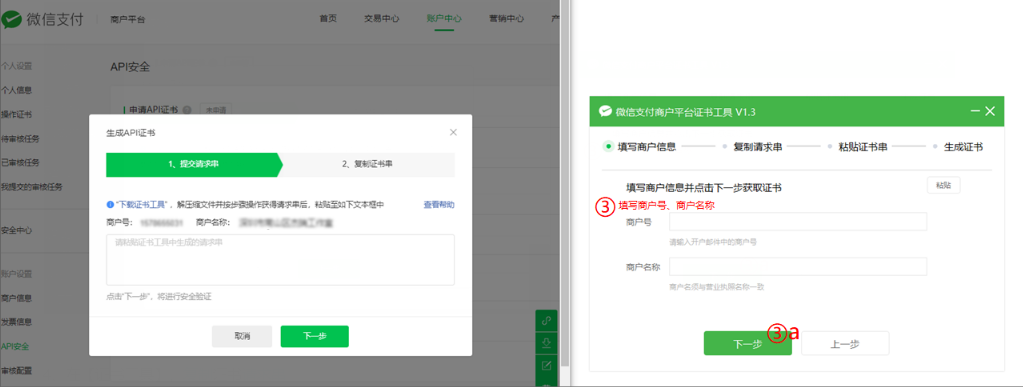Click 取消 in certificate dialog
The image size is (1023, 387).
click(x=242, y=336)
